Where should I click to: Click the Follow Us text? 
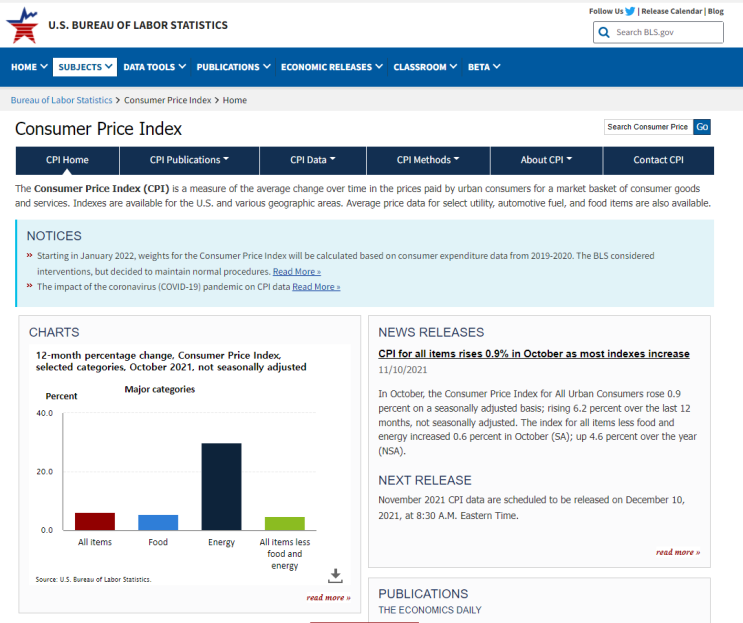pos(606,11)
